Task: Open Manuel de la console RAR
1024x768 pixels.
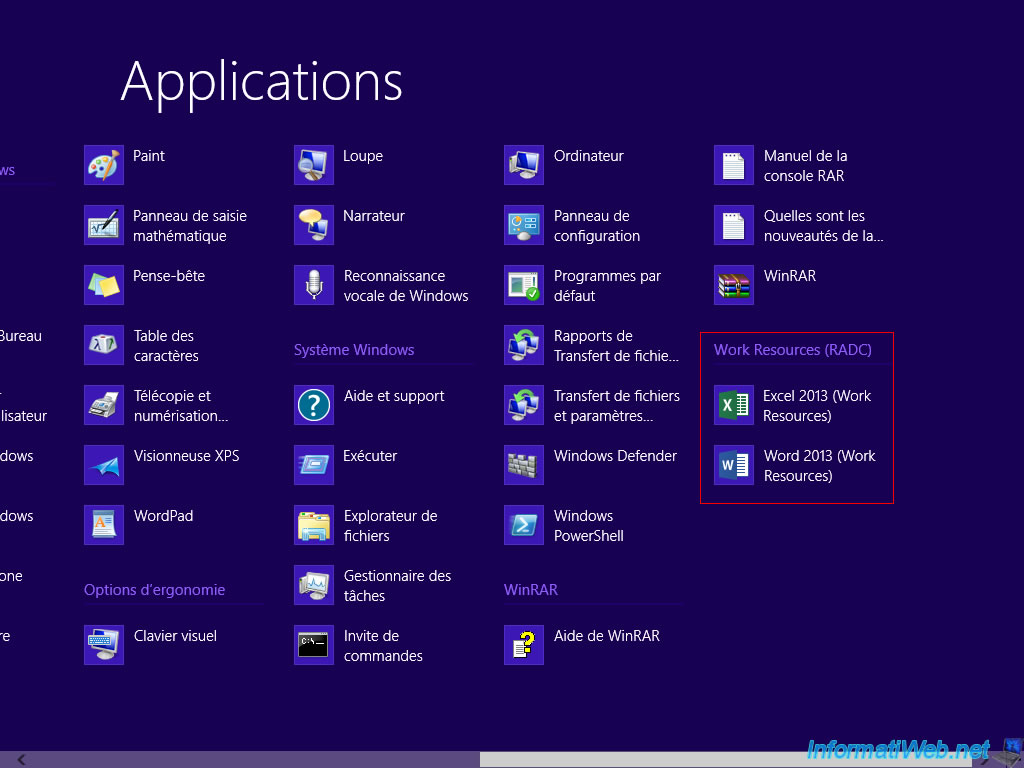Action: (x=734, y=165)
